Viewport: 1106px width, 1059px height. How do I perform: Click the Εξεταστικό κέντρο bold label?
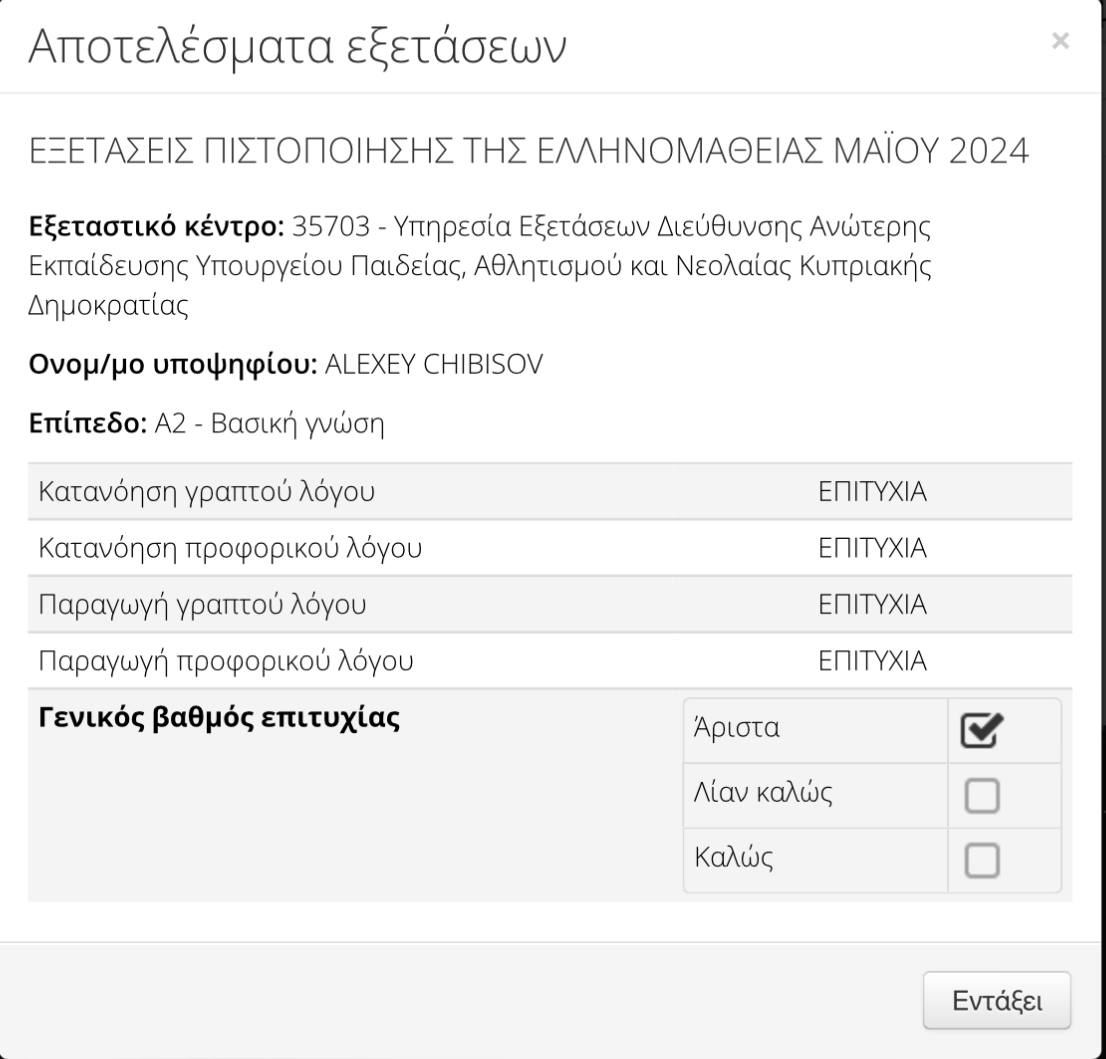point(156,226)
